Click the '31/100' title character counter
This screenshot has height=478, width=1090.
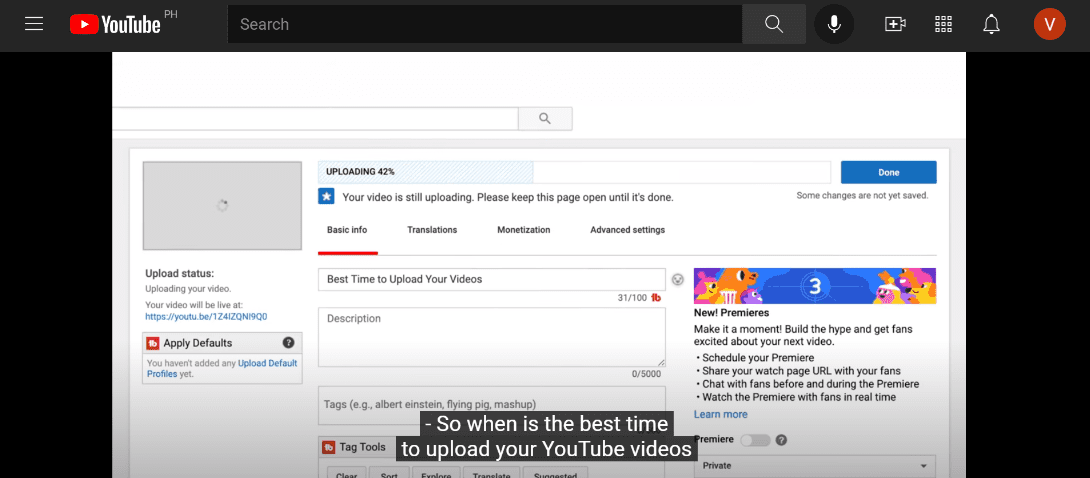[x=632, y=298]
